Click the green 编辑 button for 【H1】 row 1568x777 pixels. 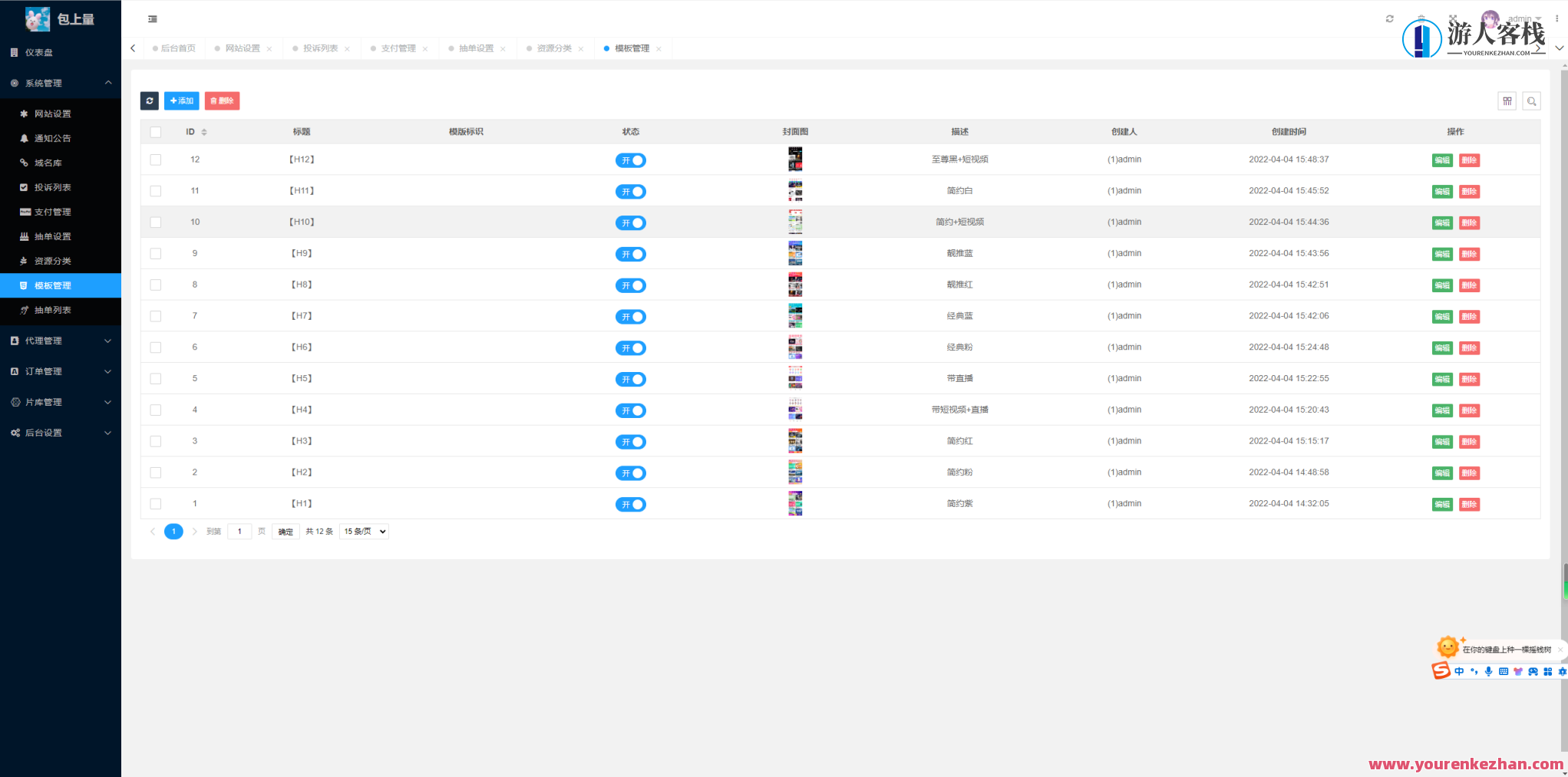(x=1441, y=505)
